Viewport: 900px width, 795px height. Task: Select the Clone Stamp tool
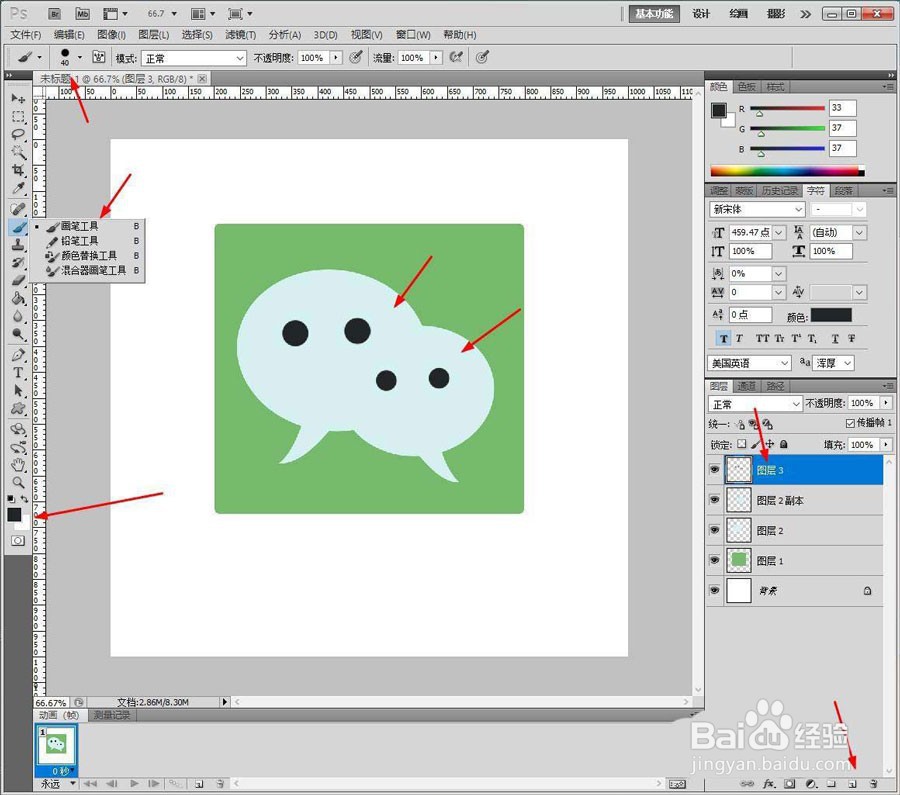click(x=18, y=245)
